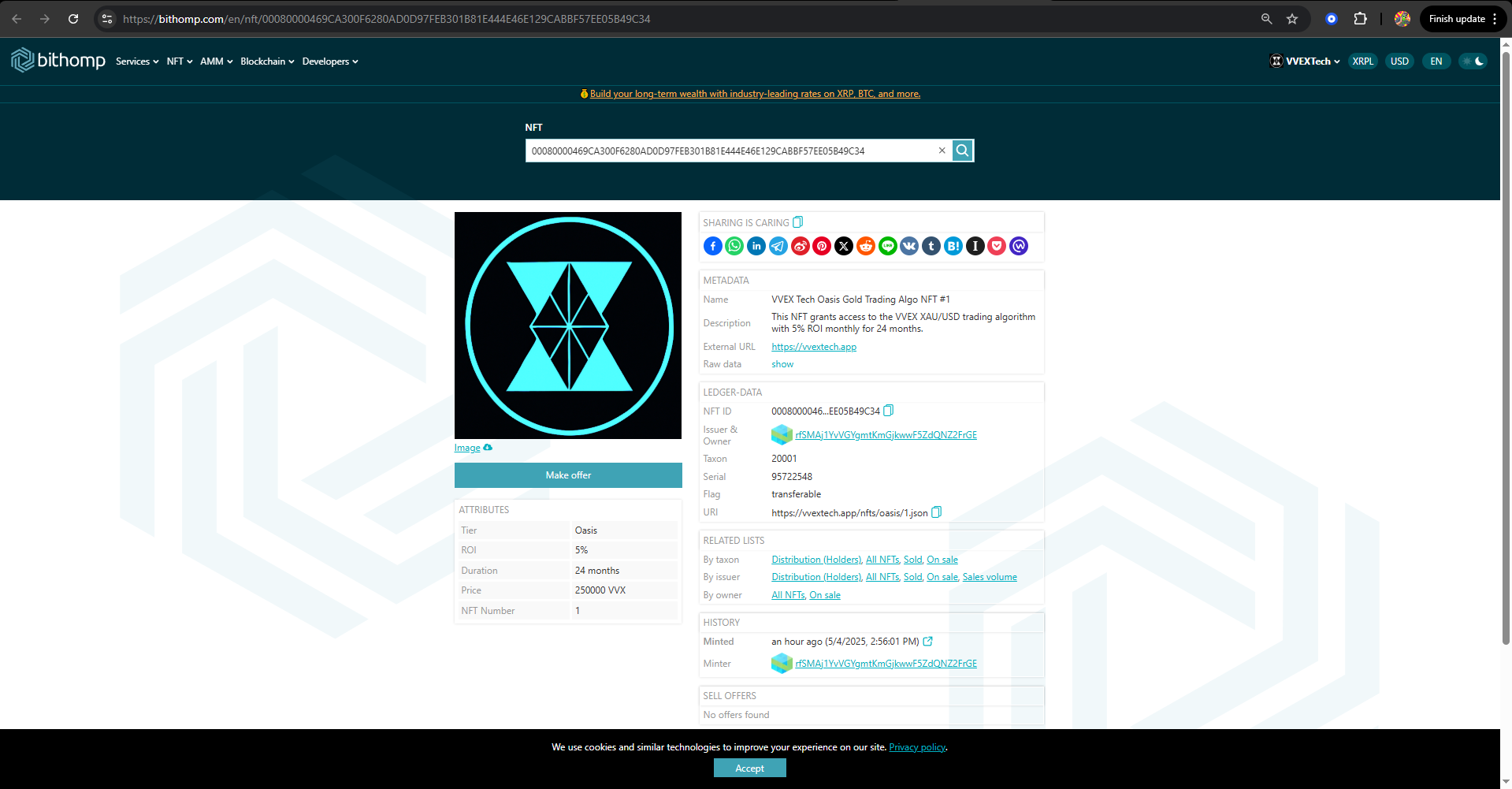The height and width of the screenshot is (789, 1512).
Task: Share on Weibo
Action: click(x=800, y=246)
